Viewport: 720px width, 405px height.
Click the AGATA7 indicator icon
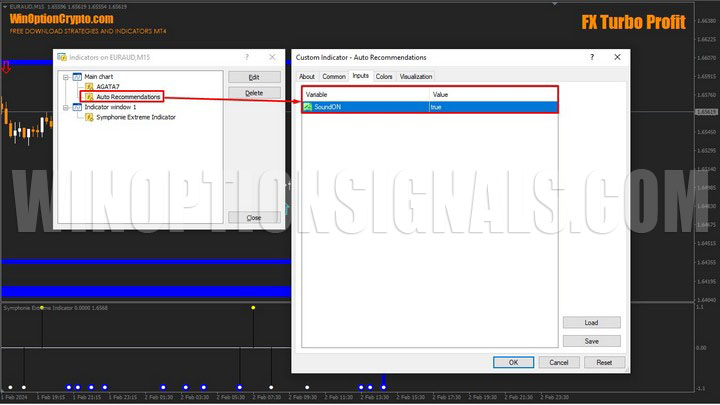point(89,86)
